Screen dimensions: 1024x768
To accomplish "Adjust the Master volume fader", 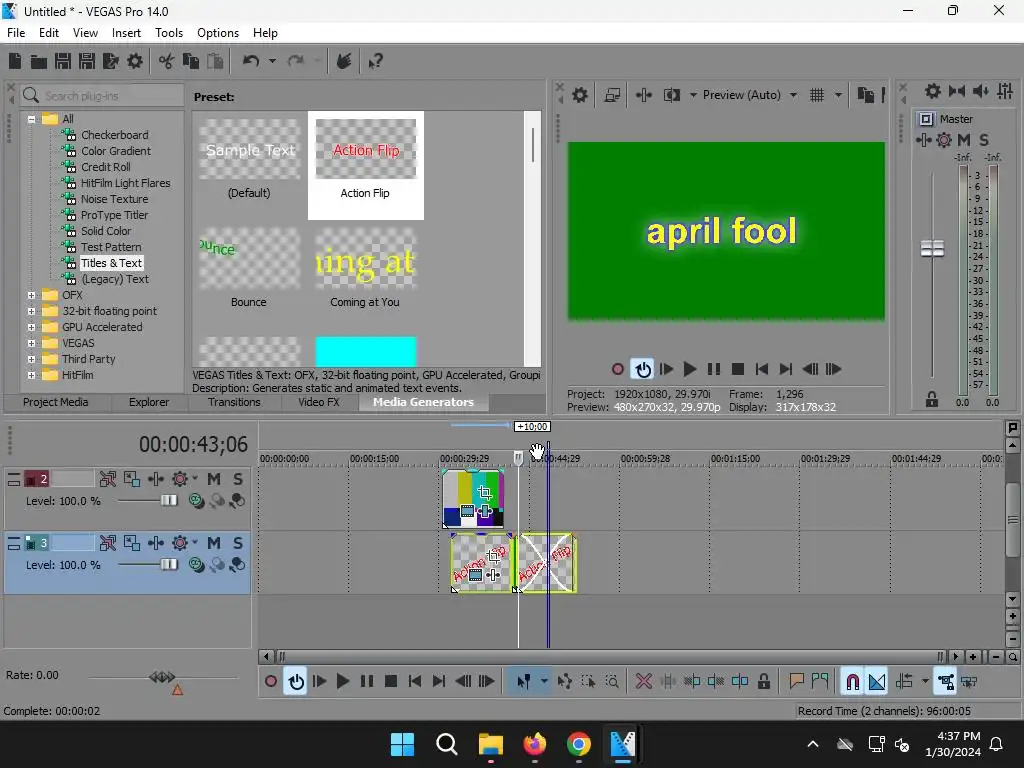I will (932, 249).
